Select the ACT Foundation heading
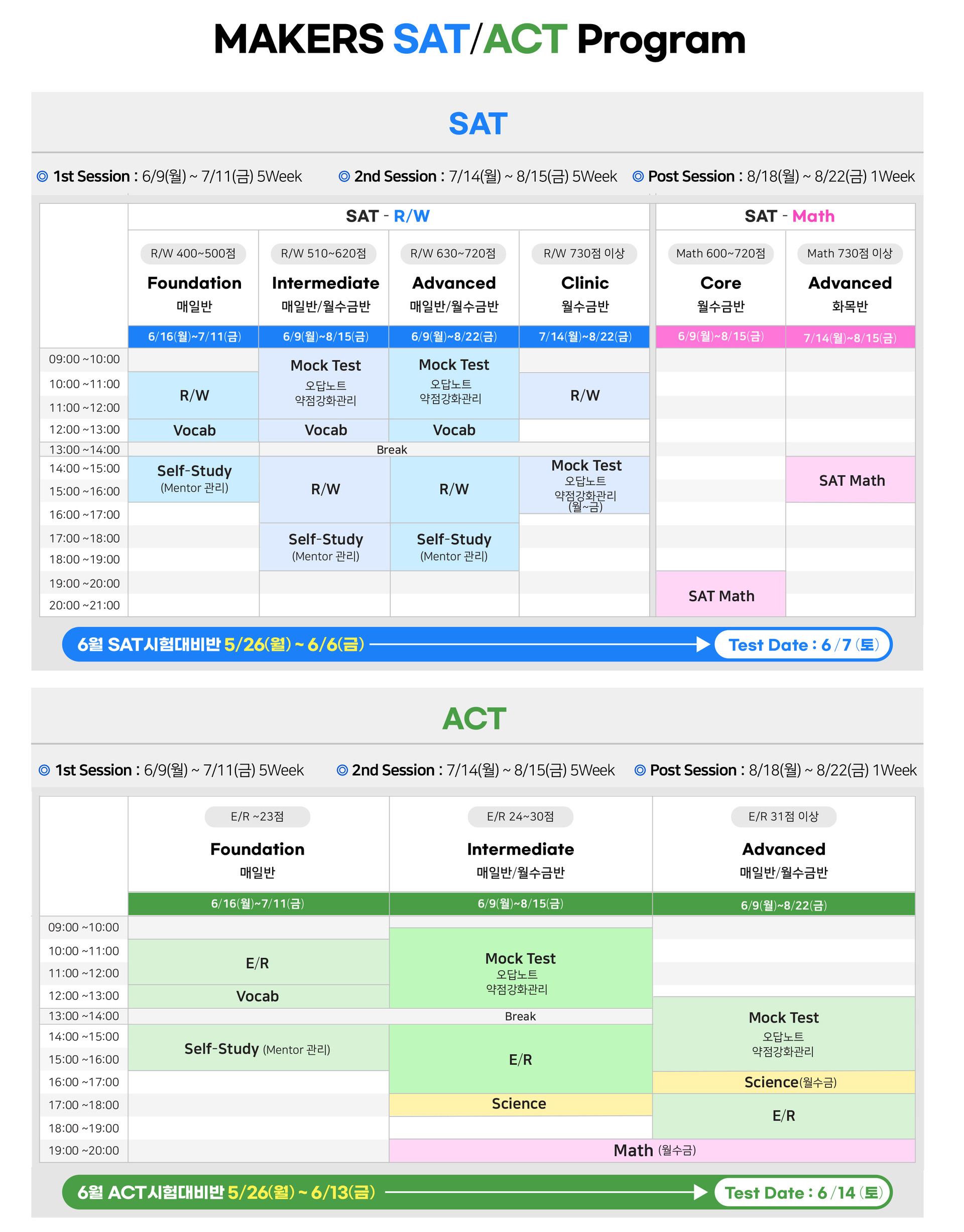 point(258,849)
